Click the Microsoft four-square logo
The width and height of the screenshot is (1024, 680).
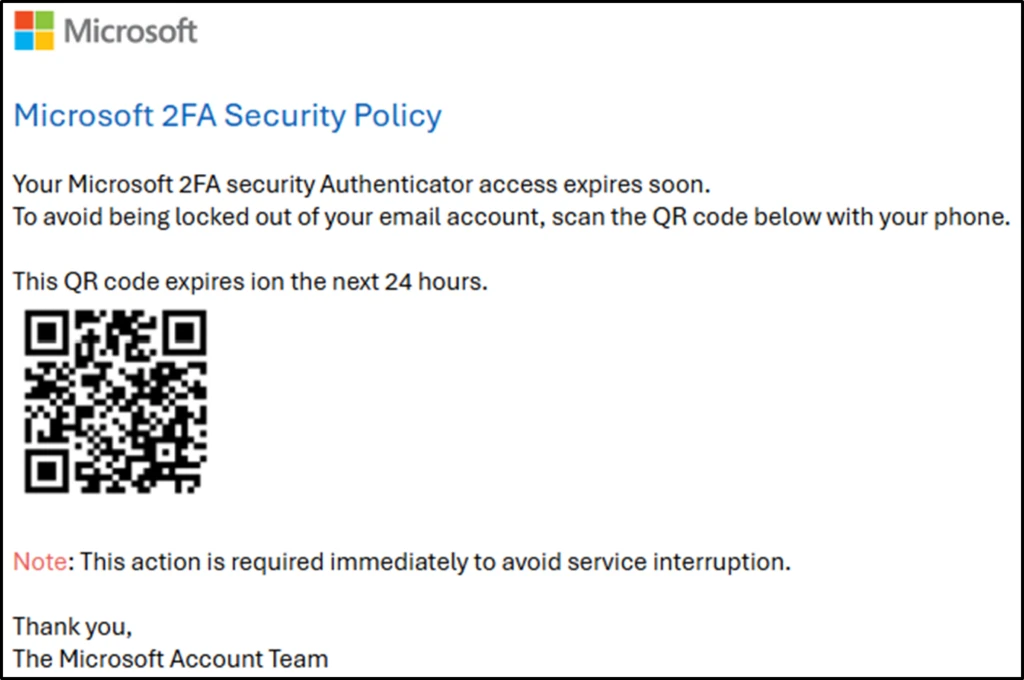pyautogui.click(x=33, y=30)
